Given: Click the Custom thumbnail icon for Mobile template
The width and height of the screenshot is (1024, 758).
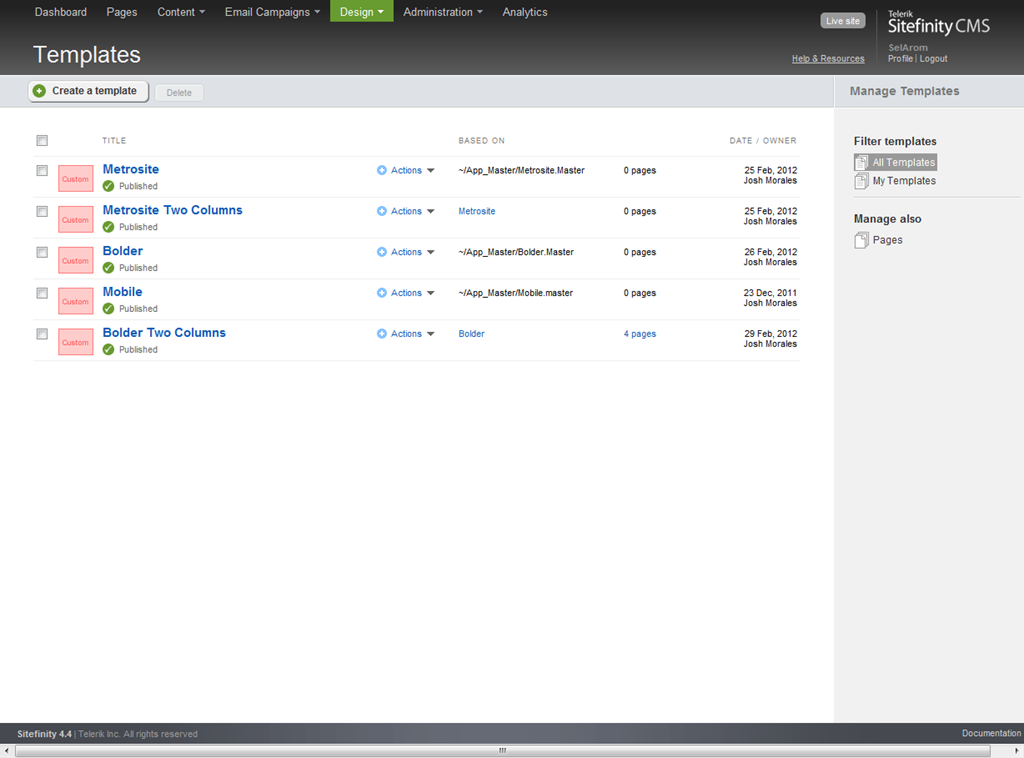Looking at the screenshot, I should click(76, 302).
